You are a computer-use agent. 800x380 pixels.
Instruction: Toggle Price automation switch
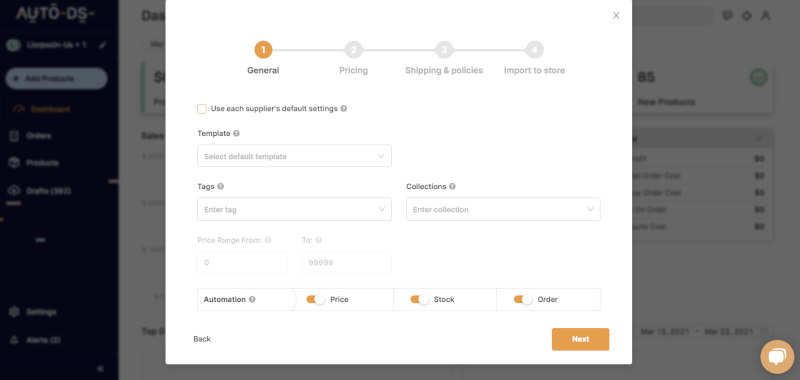[x=315, y=299]
